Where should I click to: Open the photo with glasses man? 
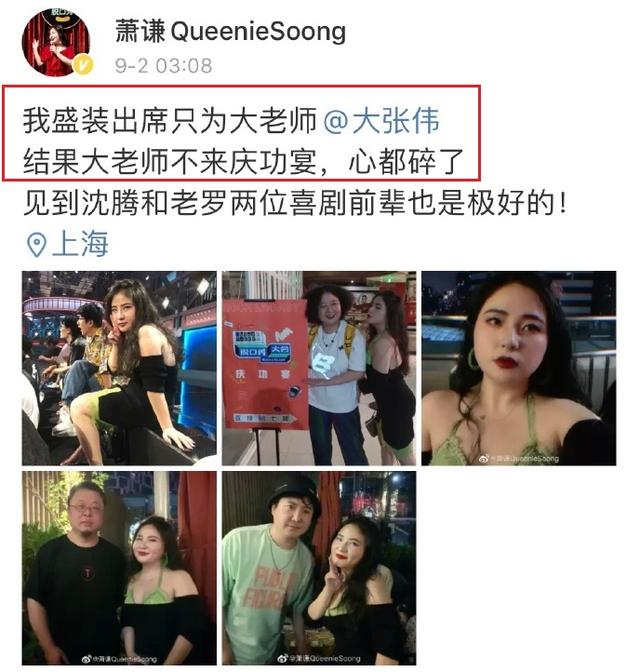point(119,568)
